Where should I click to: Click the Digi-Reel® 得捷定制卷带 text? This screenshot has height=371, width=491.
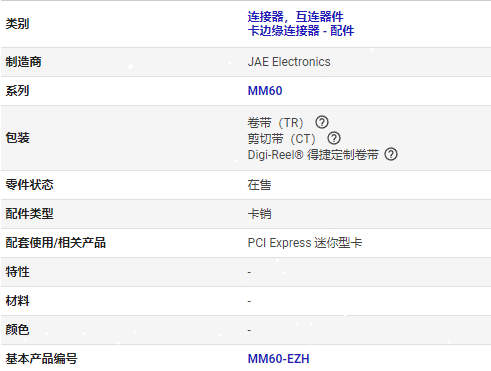313,155
